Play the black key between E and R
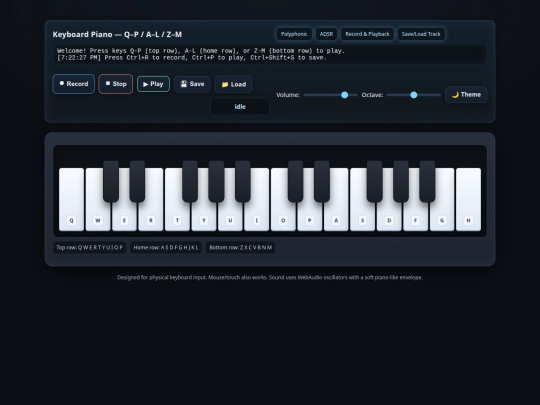Screen dimensions: 540x405 137,181
